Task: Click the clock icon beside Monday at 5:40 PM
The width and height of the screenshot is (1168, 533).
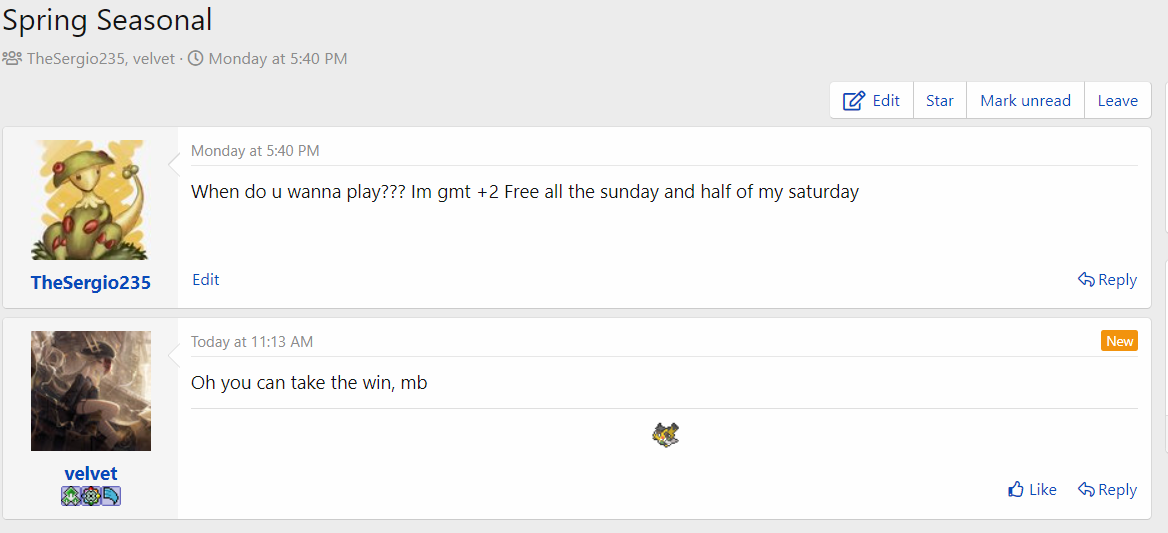Action: [195, 58]
